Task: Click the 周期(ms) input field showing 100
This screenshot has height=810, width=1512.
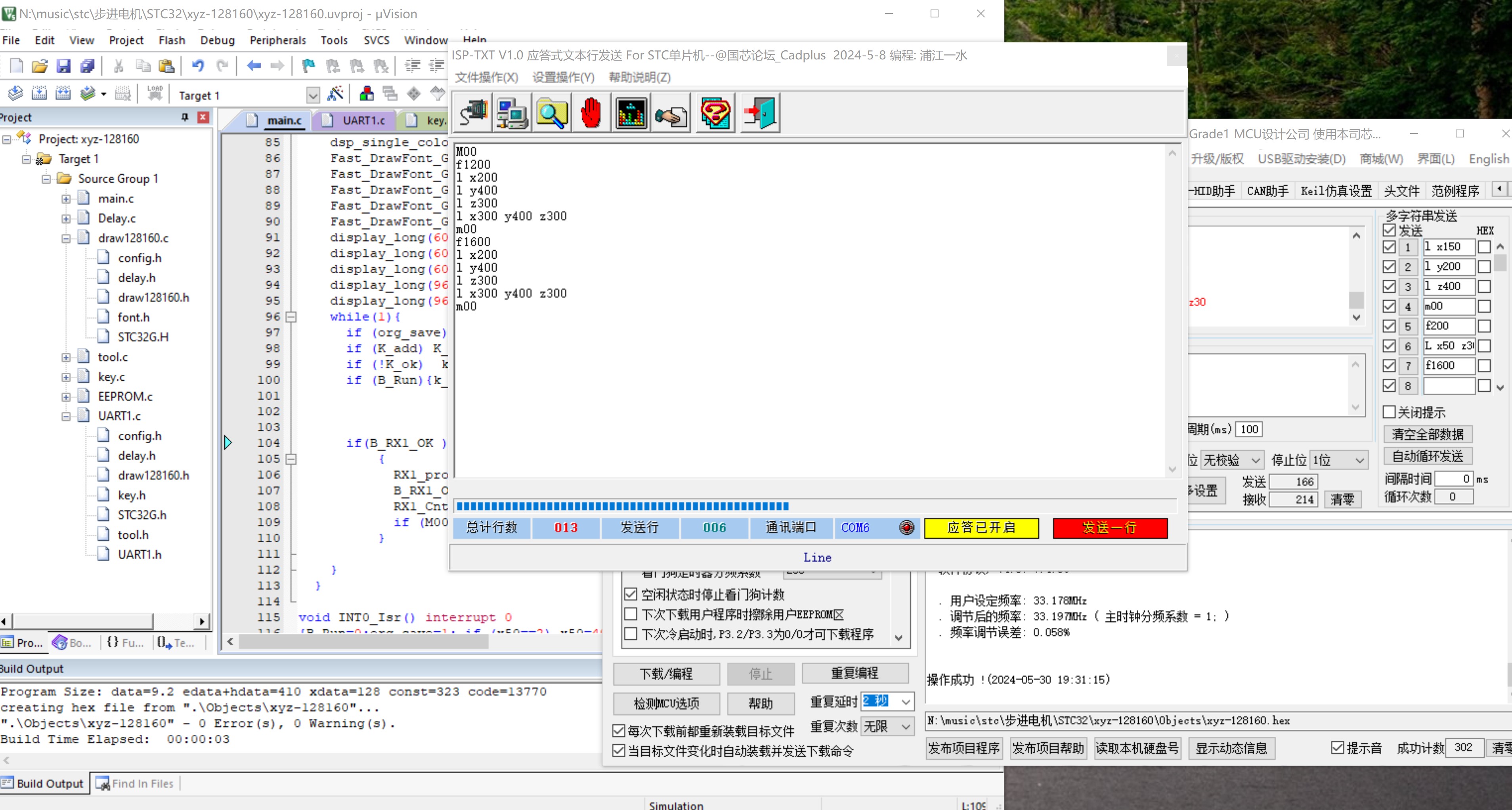Action: click(1248, 429)
